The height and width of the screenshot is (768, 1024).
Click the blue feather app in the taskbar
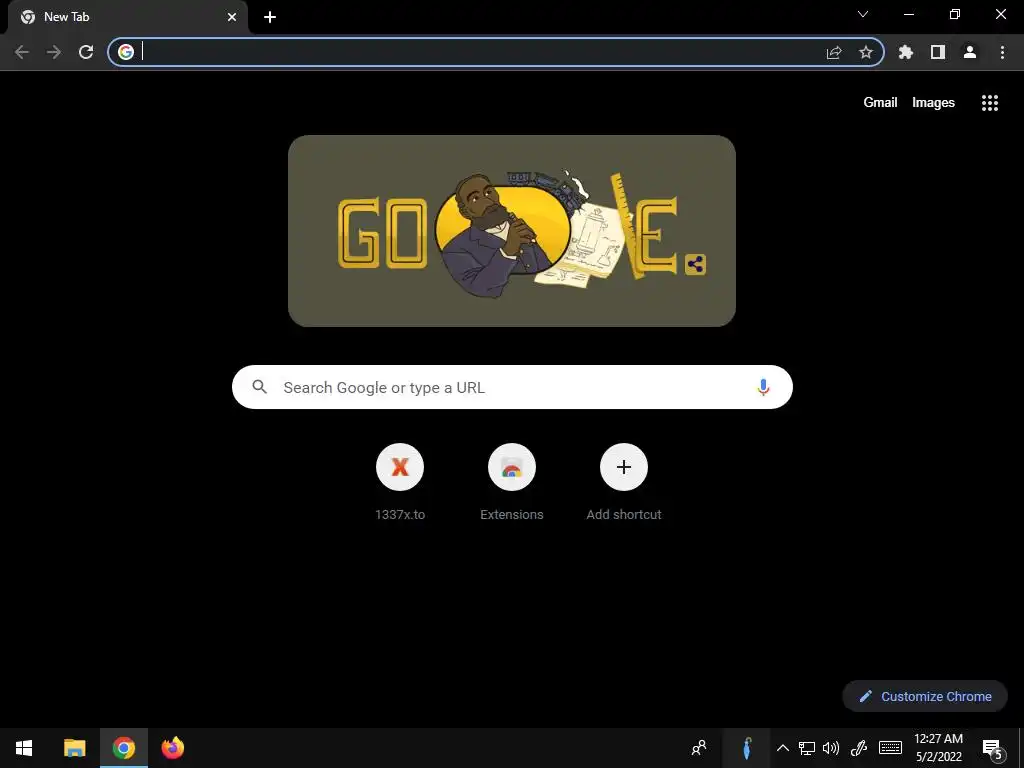[x=746, y=748]
